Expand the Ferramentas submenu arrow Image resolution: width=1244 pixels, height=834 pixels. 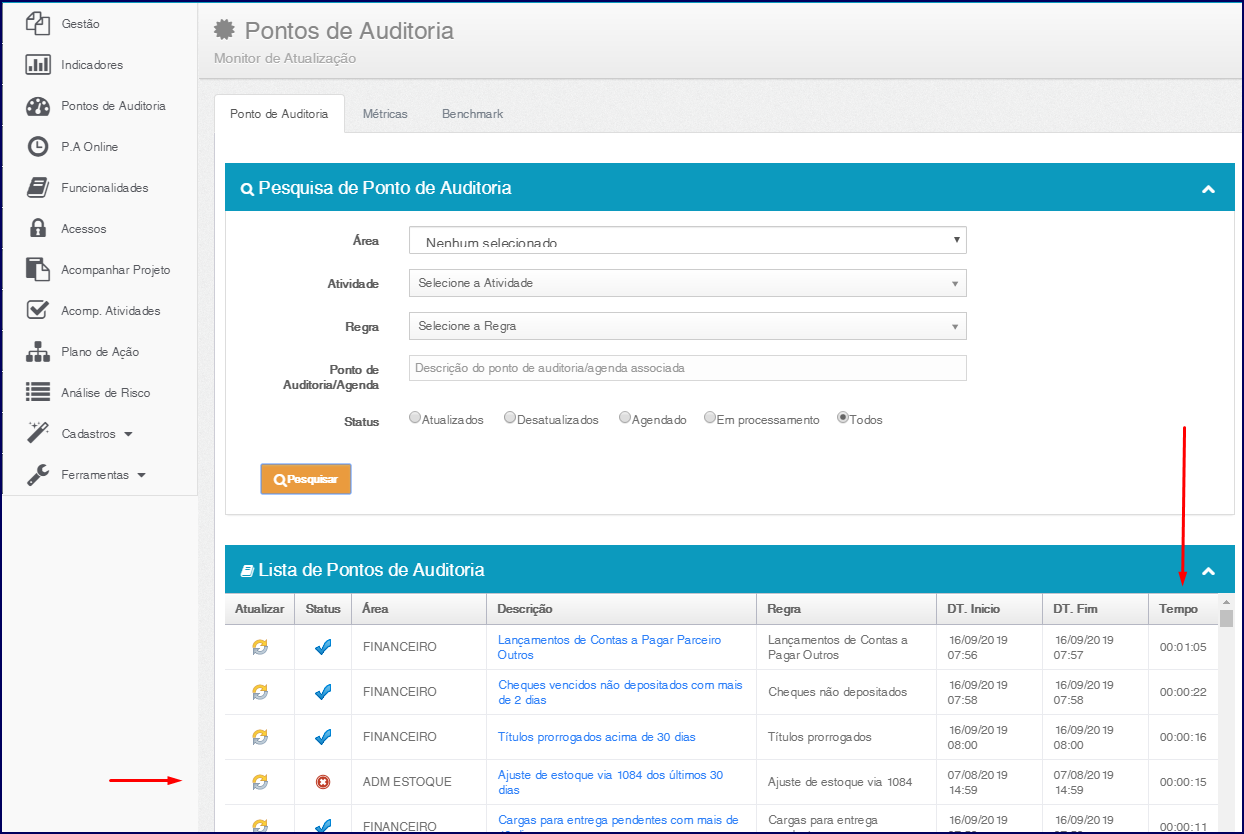click(x=141, y=476)
